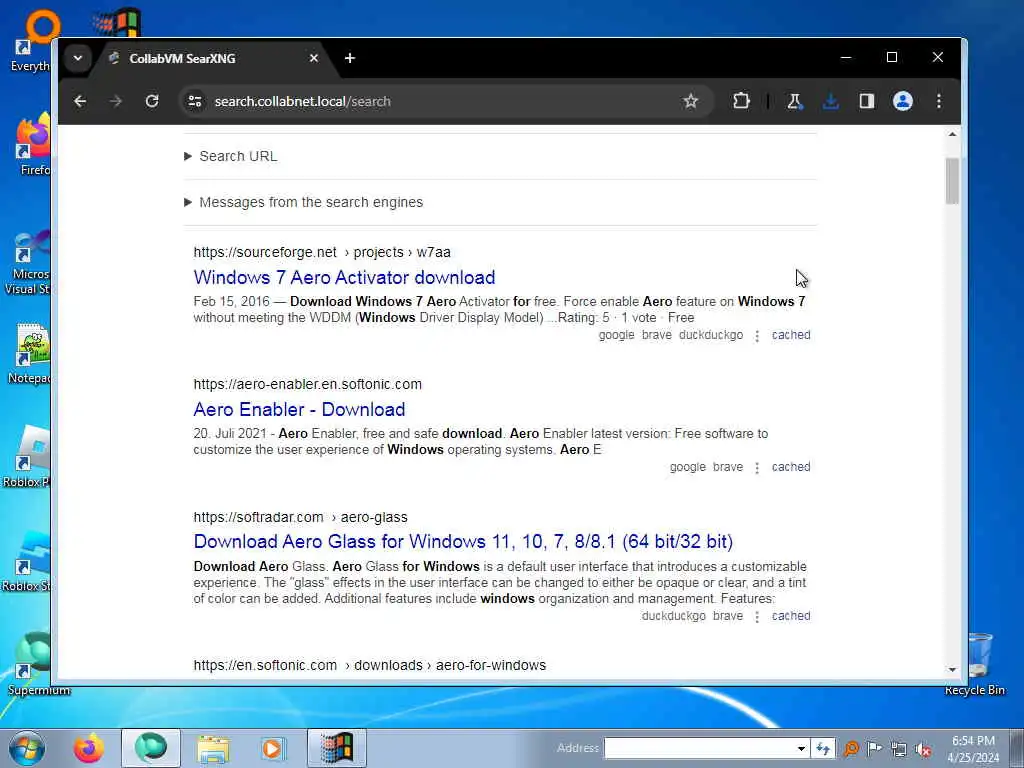Click the page scroll down arrow
Screen dimensions: 1024x768
point(952,669)
